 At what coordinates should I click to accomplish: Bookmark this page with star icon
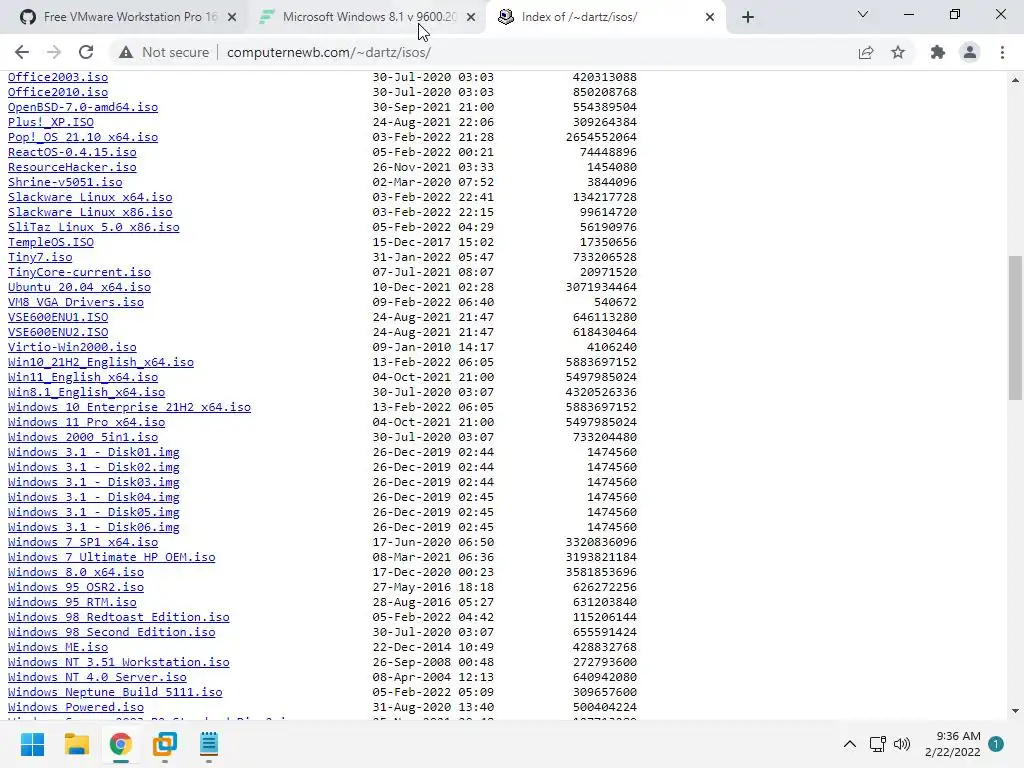898,52
